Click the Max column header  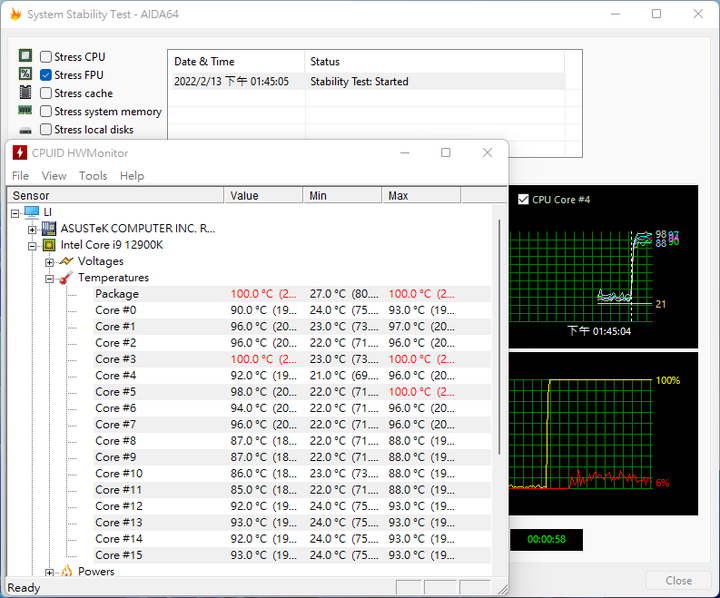pos(422,195)
